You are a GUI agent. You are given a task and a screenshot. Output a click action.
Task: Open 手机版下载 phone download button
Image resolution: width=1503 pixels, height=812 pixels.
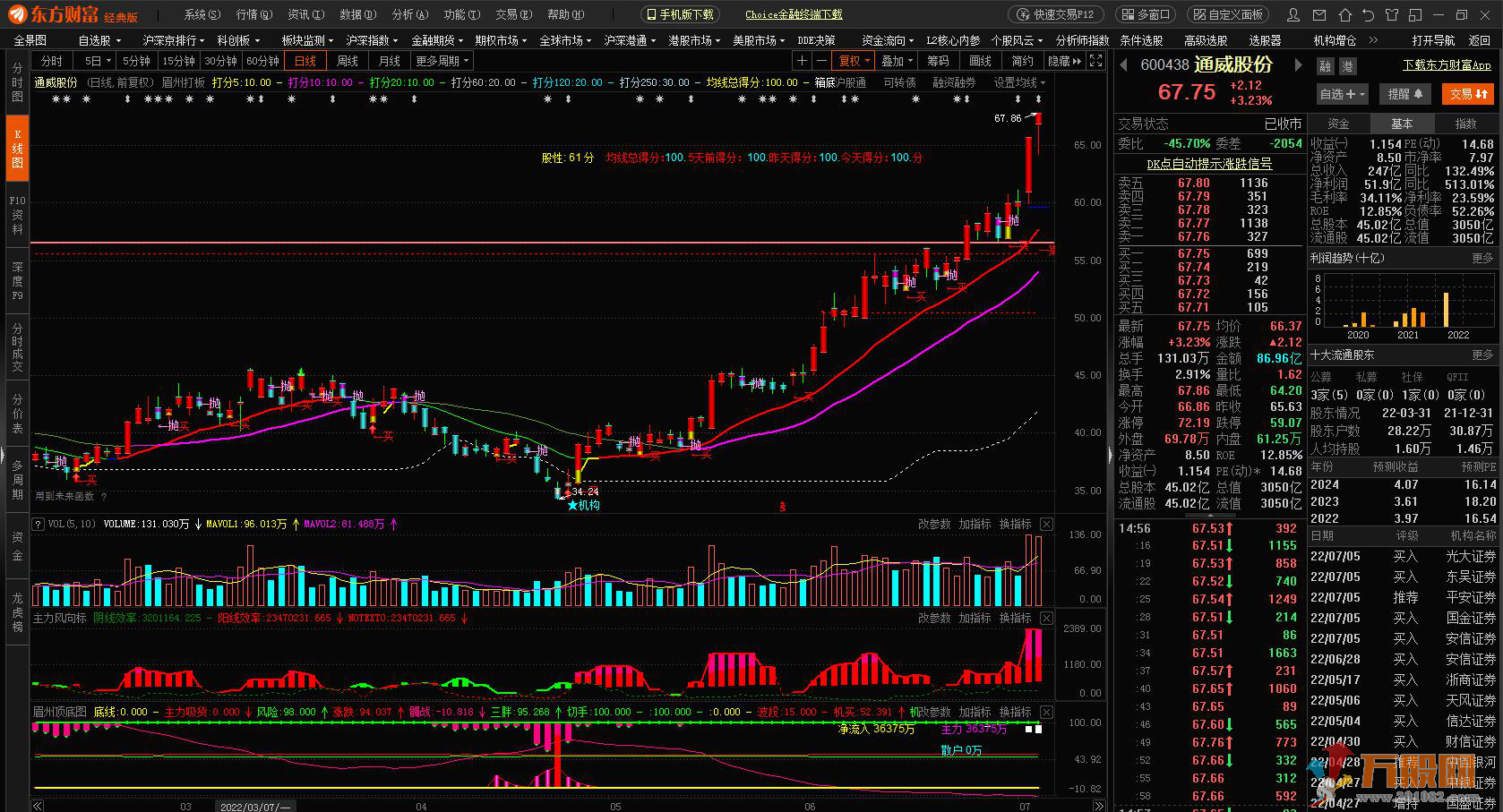pos(680,14)
